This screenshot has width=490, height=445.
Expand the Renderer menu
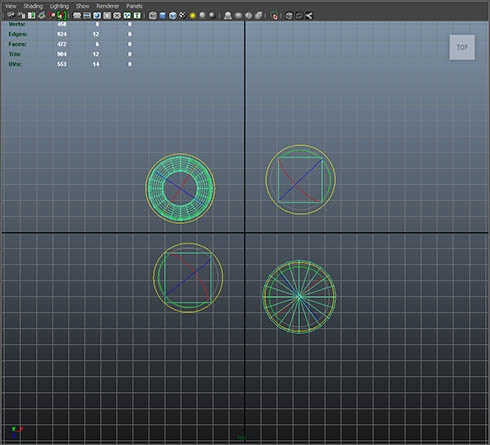coord(107,6)
